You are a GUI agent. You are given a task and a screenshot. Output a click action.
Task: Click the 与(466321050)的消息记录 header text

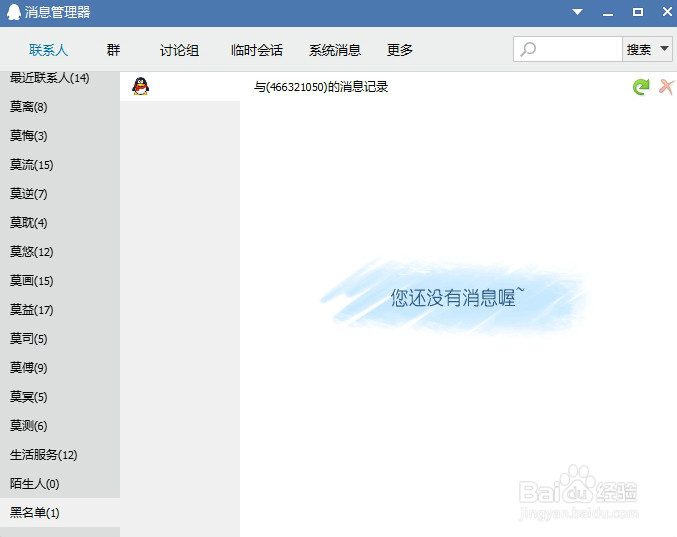pyautogui.click(x=321, y=87)
